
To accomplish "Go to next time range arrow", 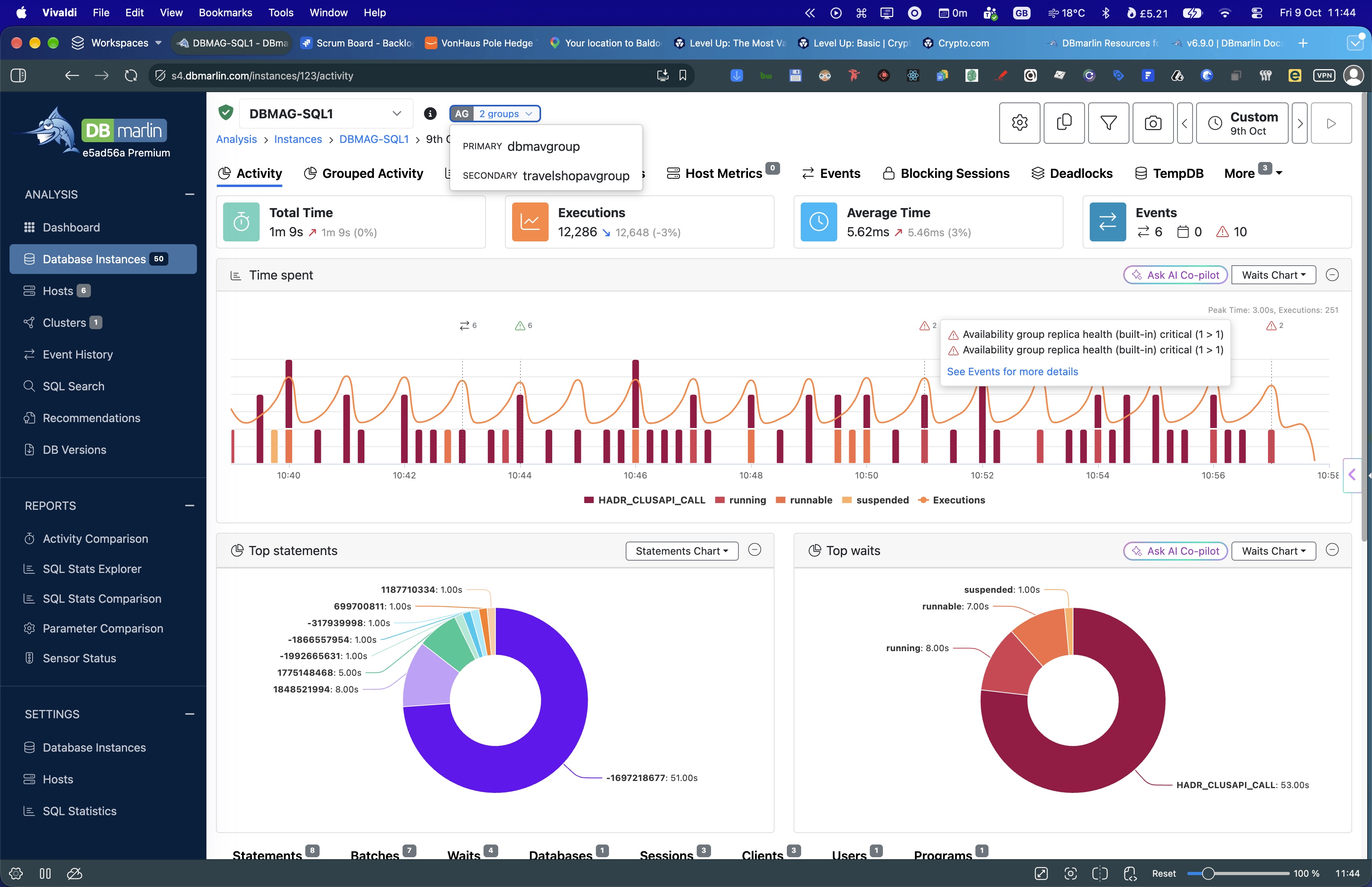I will 1299,123.
